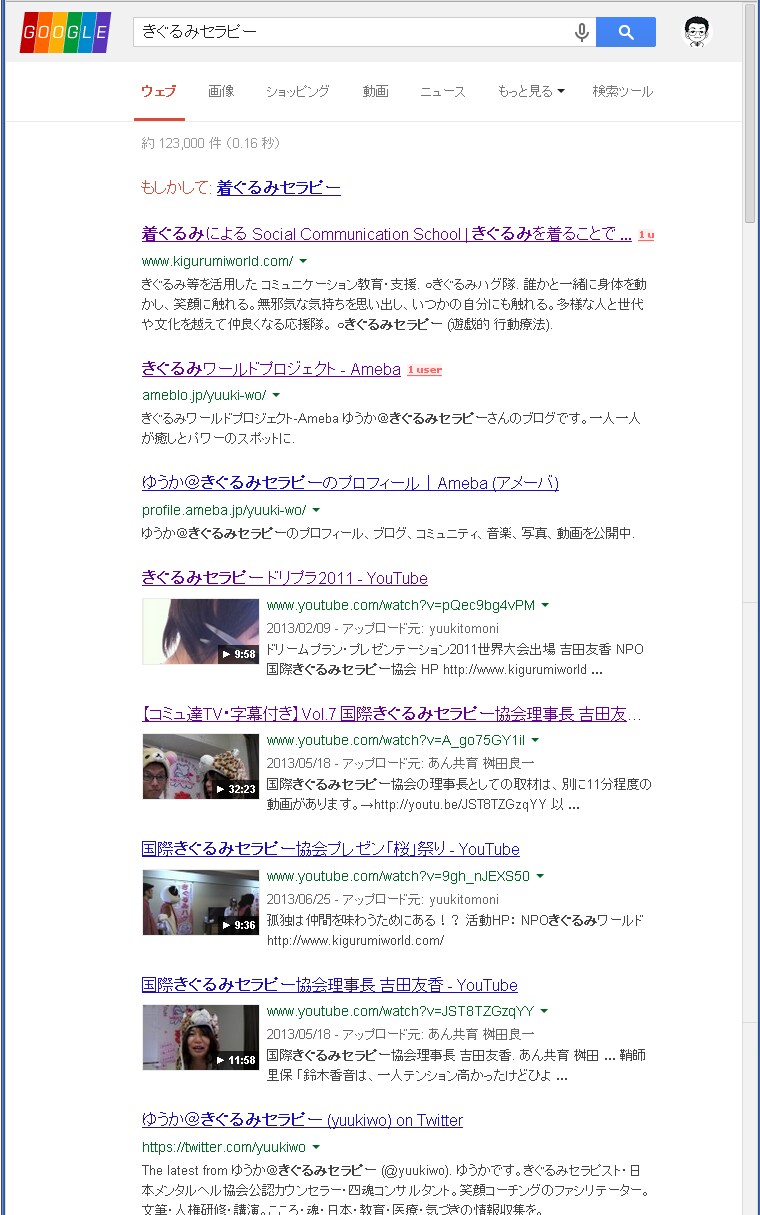Viewport: 760px width, 1215px height.
Task: Open ゆうか@きぐるみセラピー (yuukiwo) on Twitter result
Action: click(x=302, y=1120)
